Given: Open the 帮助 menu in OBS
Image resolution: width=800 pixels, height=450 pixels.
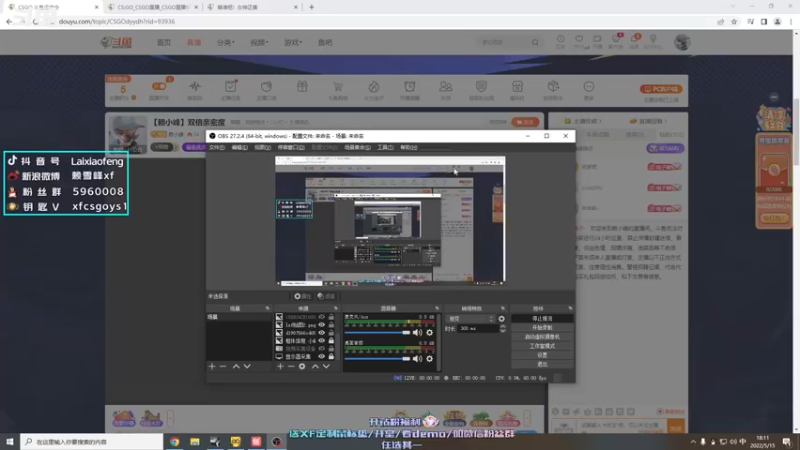Looking at the screenshot, I should click(409, 147).
